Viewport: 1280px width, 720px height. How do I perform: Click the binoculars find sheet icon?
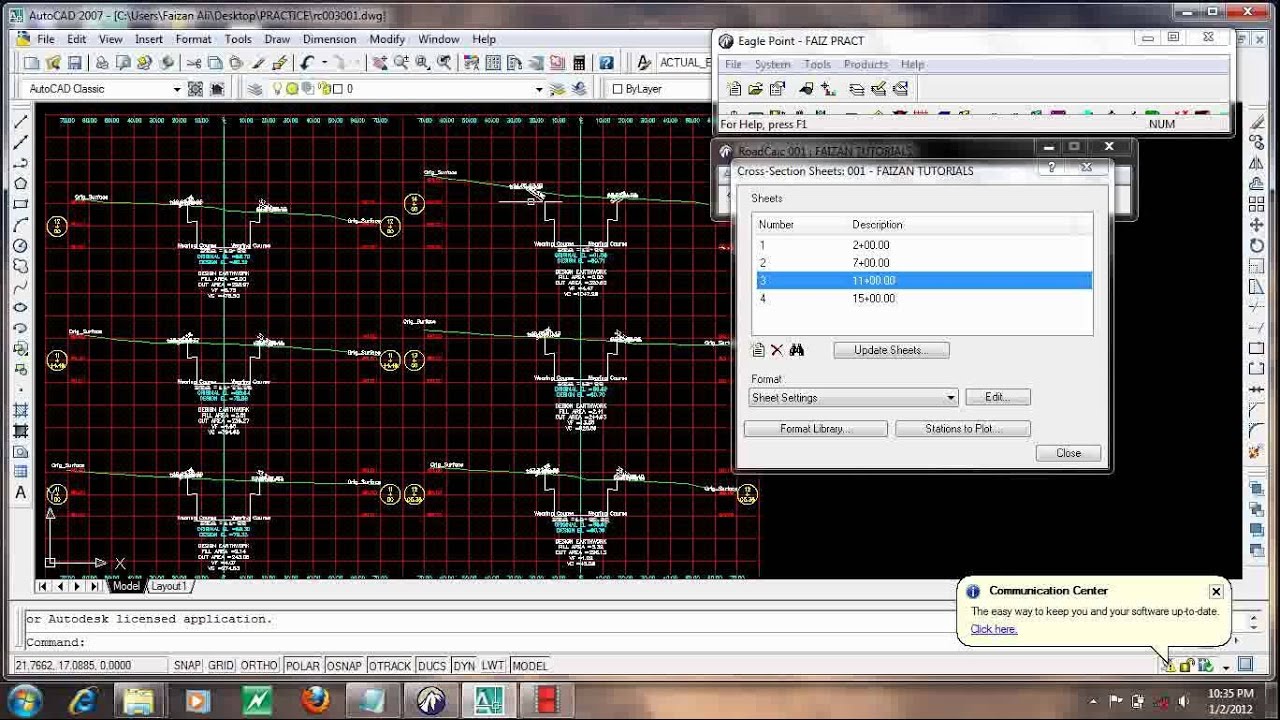797,350
